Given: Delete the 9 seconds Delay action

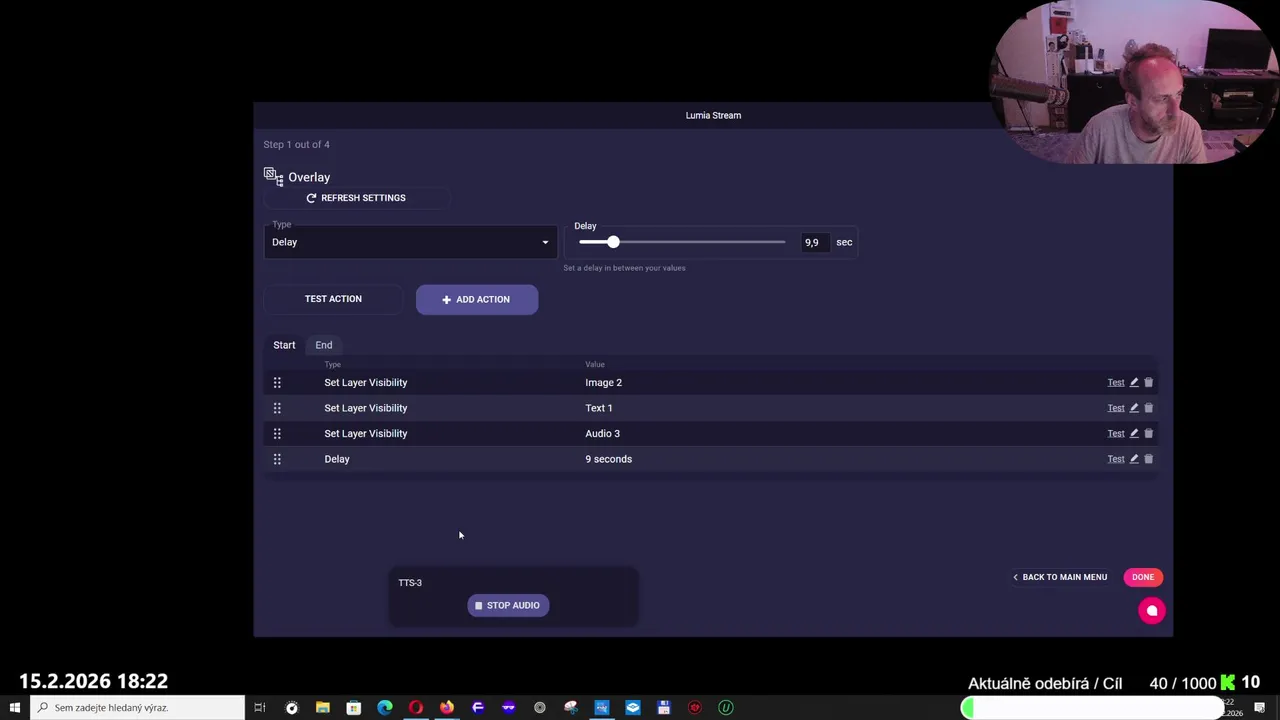Looking at the screenshot, I should [1148, 459].
